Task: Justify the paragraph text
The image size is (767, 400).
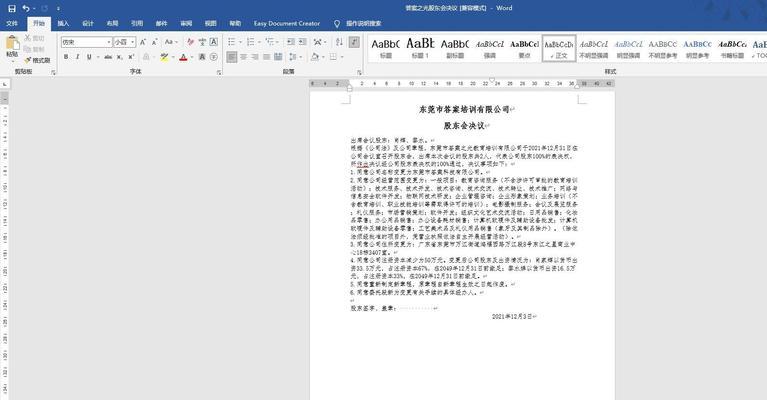Action: pos(267,57)
